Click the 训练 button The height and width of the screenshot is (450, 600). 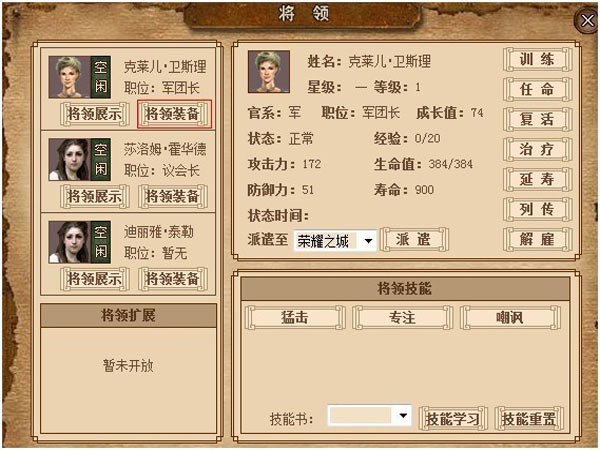(537, 59)
